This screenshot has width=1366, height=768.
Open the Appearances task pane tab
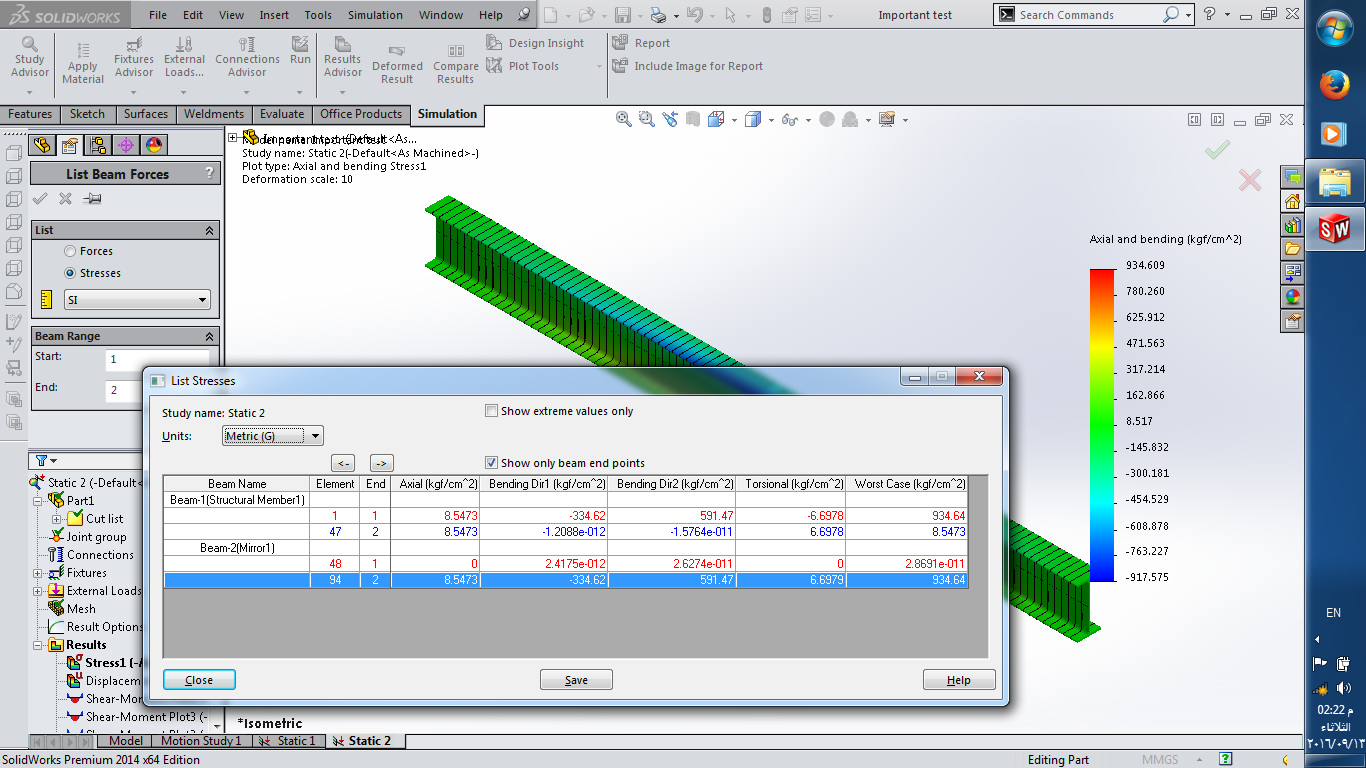(1293, 297)
